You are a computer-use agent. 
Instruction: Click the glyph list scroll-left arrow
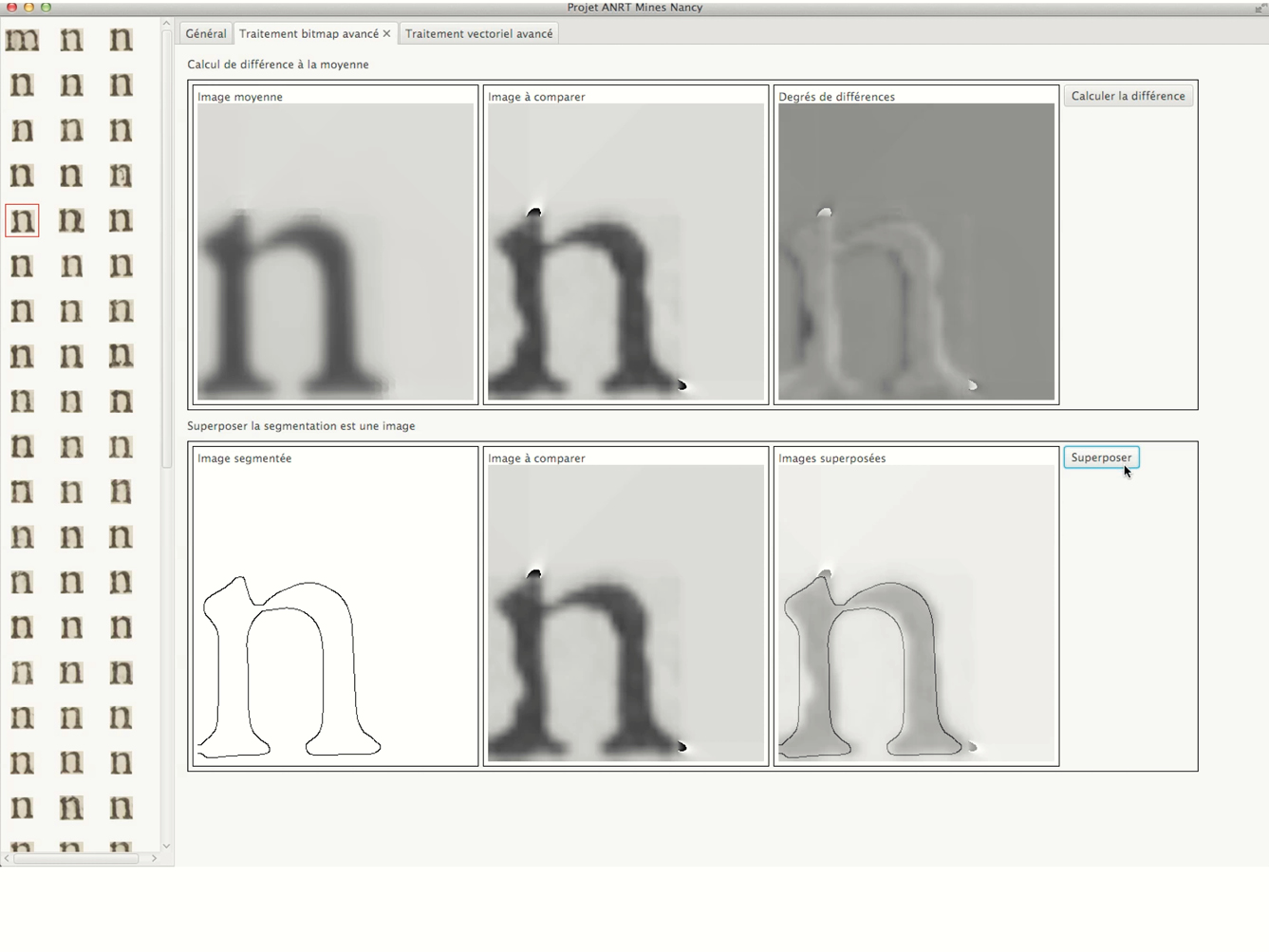[7, 858]
